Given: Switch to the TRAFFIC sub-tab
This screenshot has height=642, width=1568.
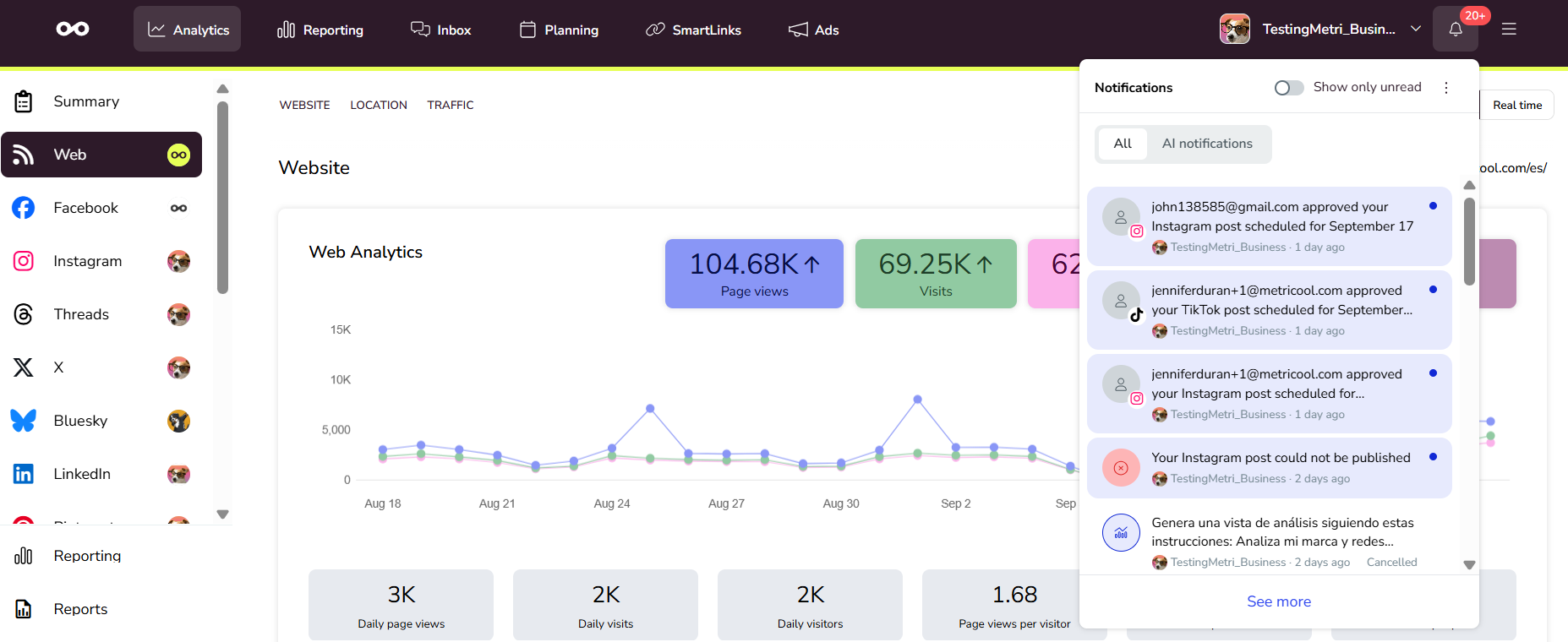Looking at the screenshot, I should [x=451, y=105].
